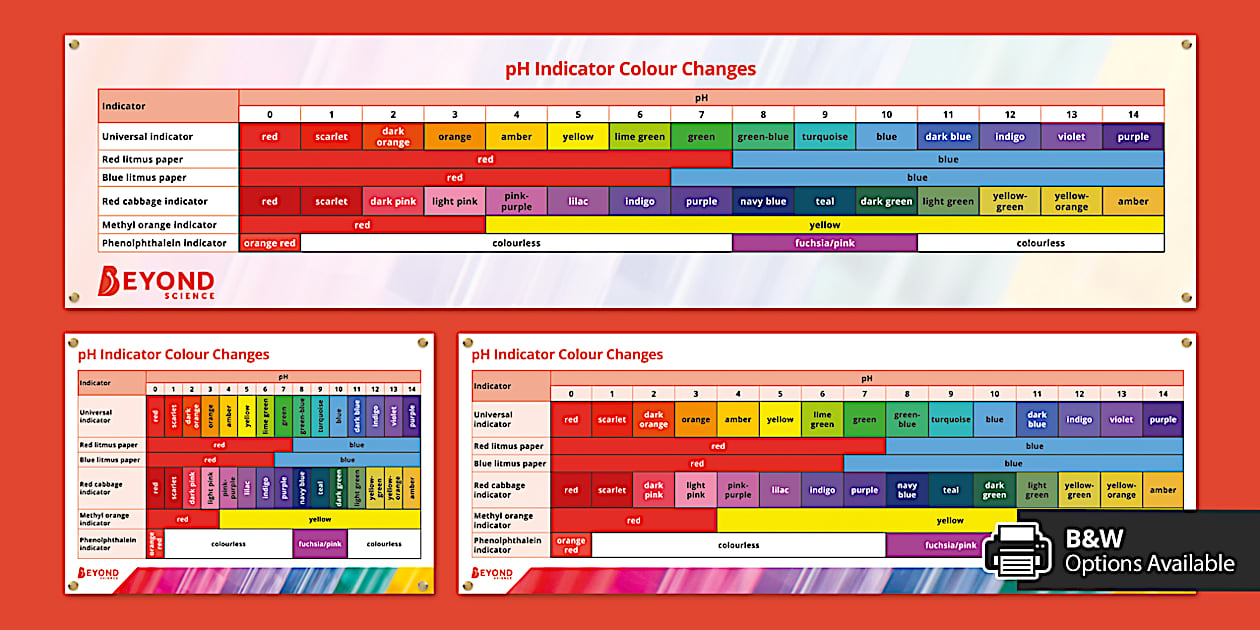Screen dimensions: 1260x630
Task: Click the 'navy blue' red cabbage indicator cell
Action: click(763, 200)
